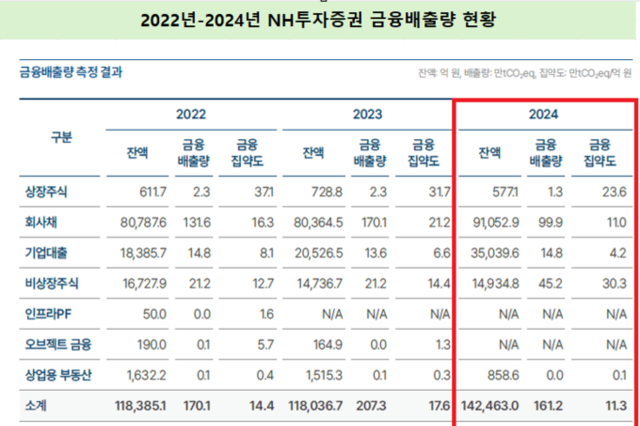Screen dimensions: 640x426
Task: Click the 상장주식 balance value '728.8'
Action: tap(327, 192)
